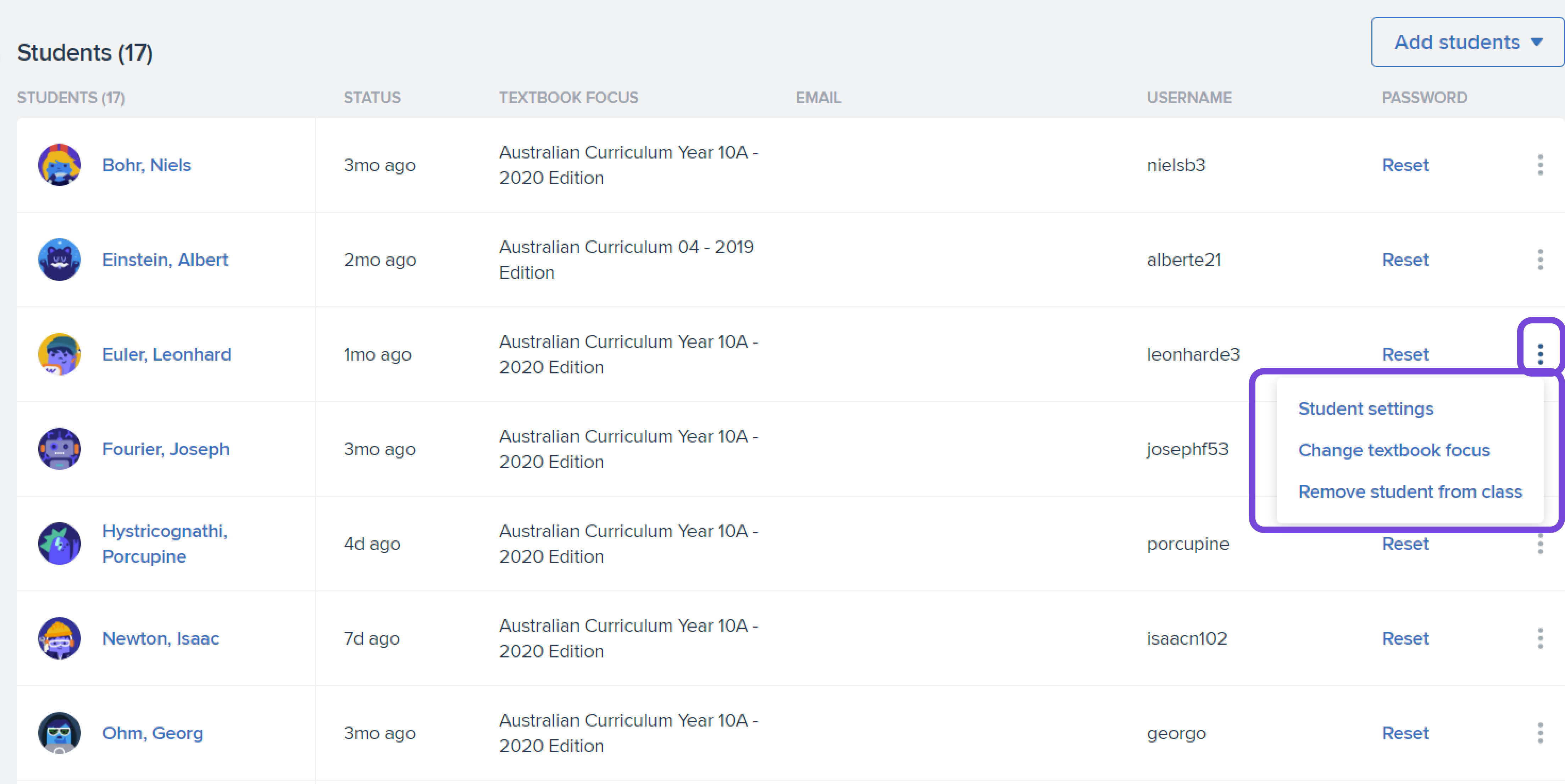Reset the password for georgo

[1405, 733]
